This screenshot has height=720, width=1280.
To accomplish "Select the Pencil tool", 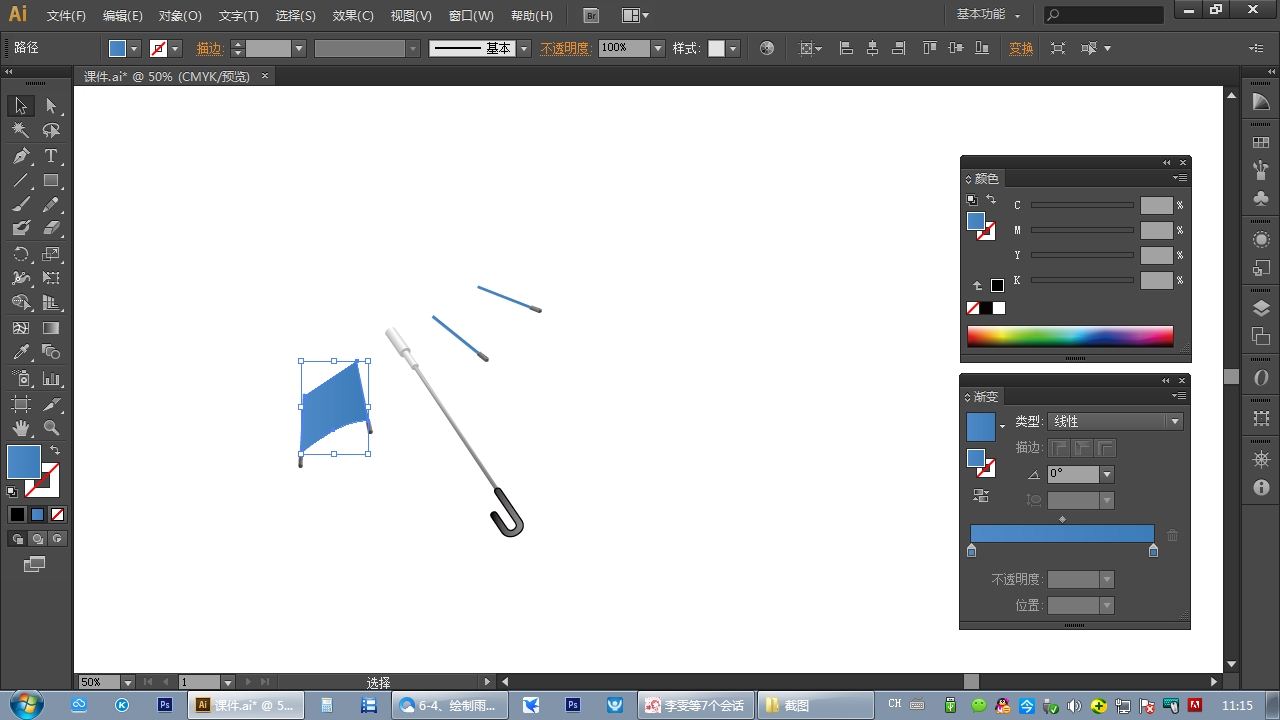I will 51,205.
